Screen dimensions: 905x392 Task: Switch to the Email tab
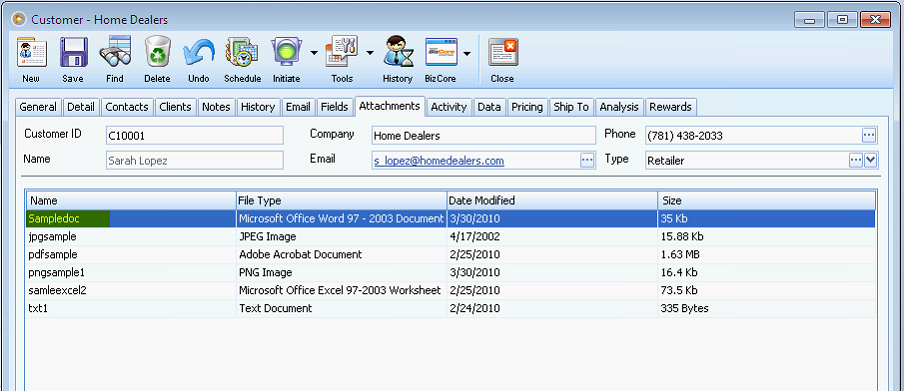[x=298, y=107]
